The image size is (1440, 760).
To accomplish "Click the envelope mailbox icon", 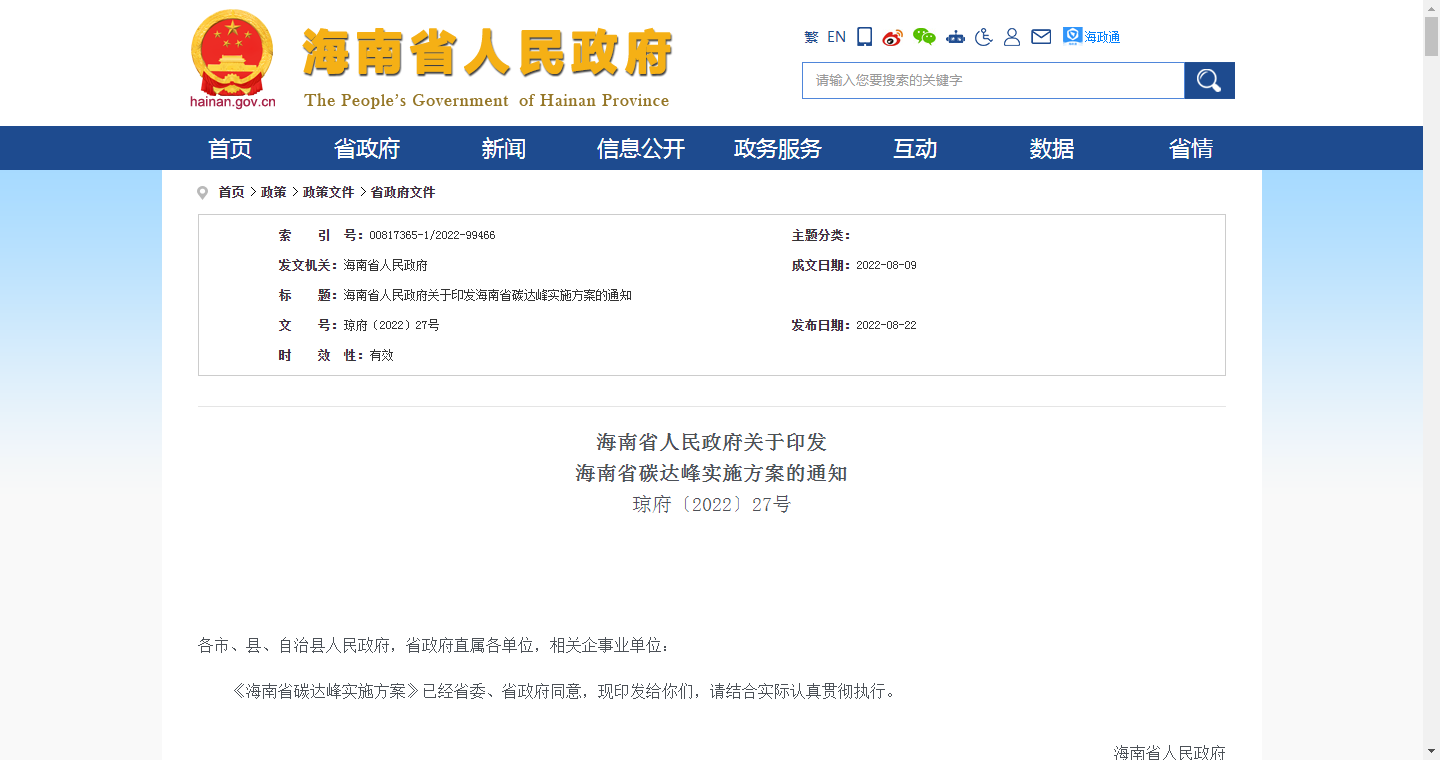I will pyautogui.click(x=1041, y=37).
